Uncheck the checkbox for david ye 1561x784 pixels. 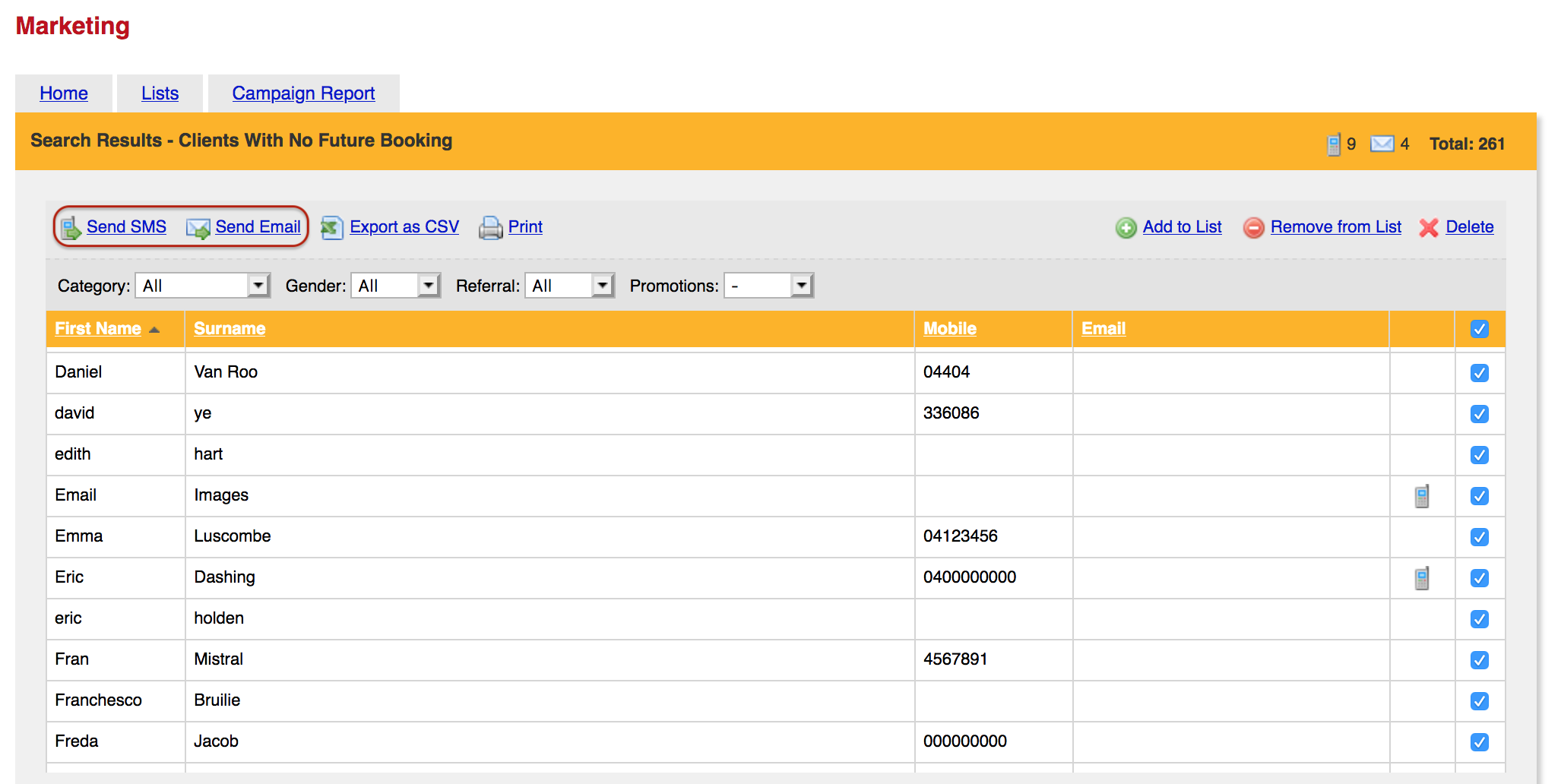[1480, 414]
